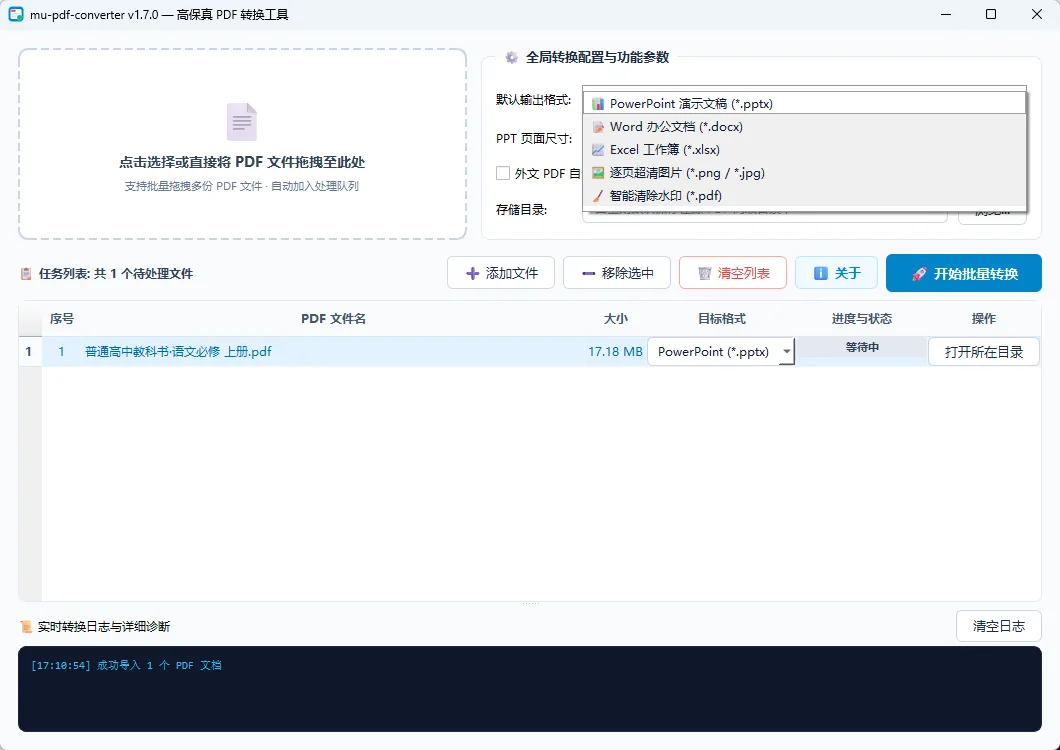Click the 大小 column header
Viewport: 1060px width, 750px height.
(x=616, y=319)
